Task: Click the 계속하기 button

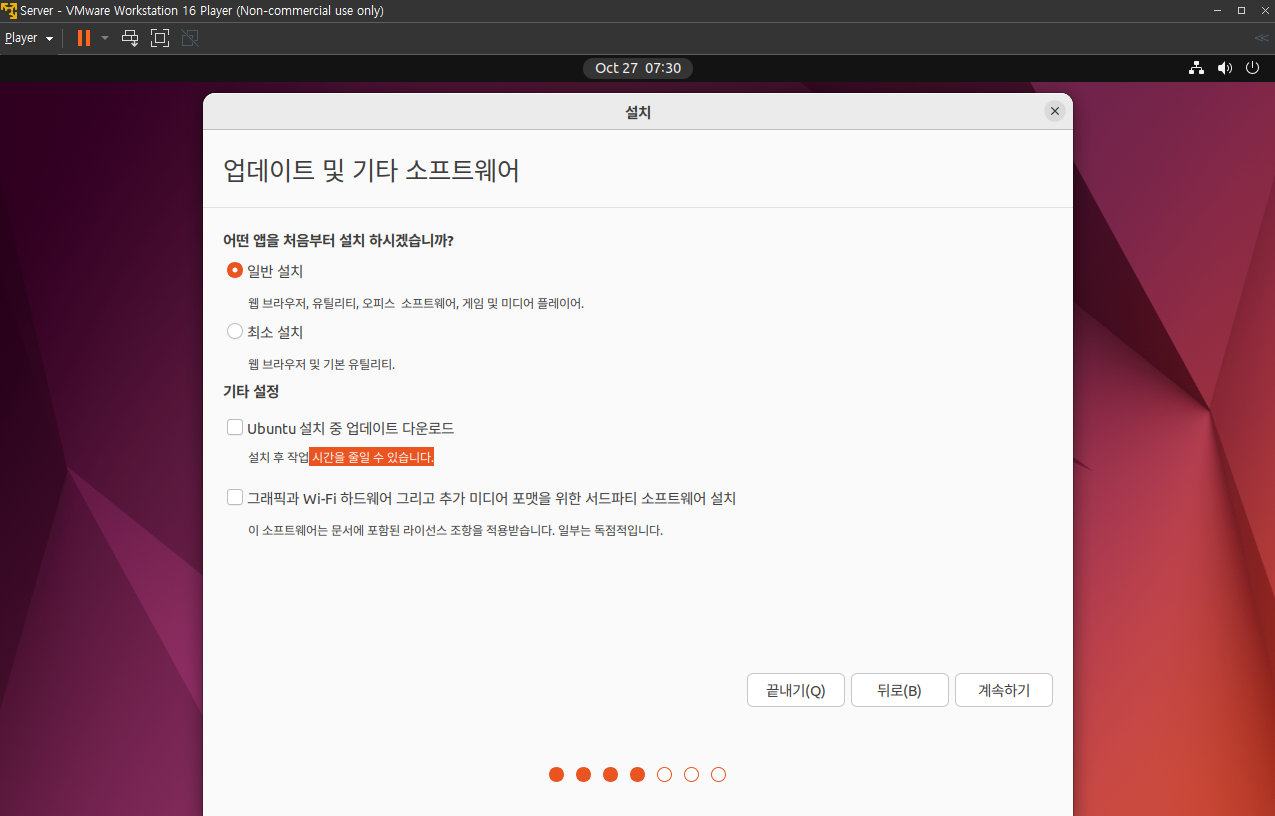Action: pyautogui.click(x=1004, y=690)
